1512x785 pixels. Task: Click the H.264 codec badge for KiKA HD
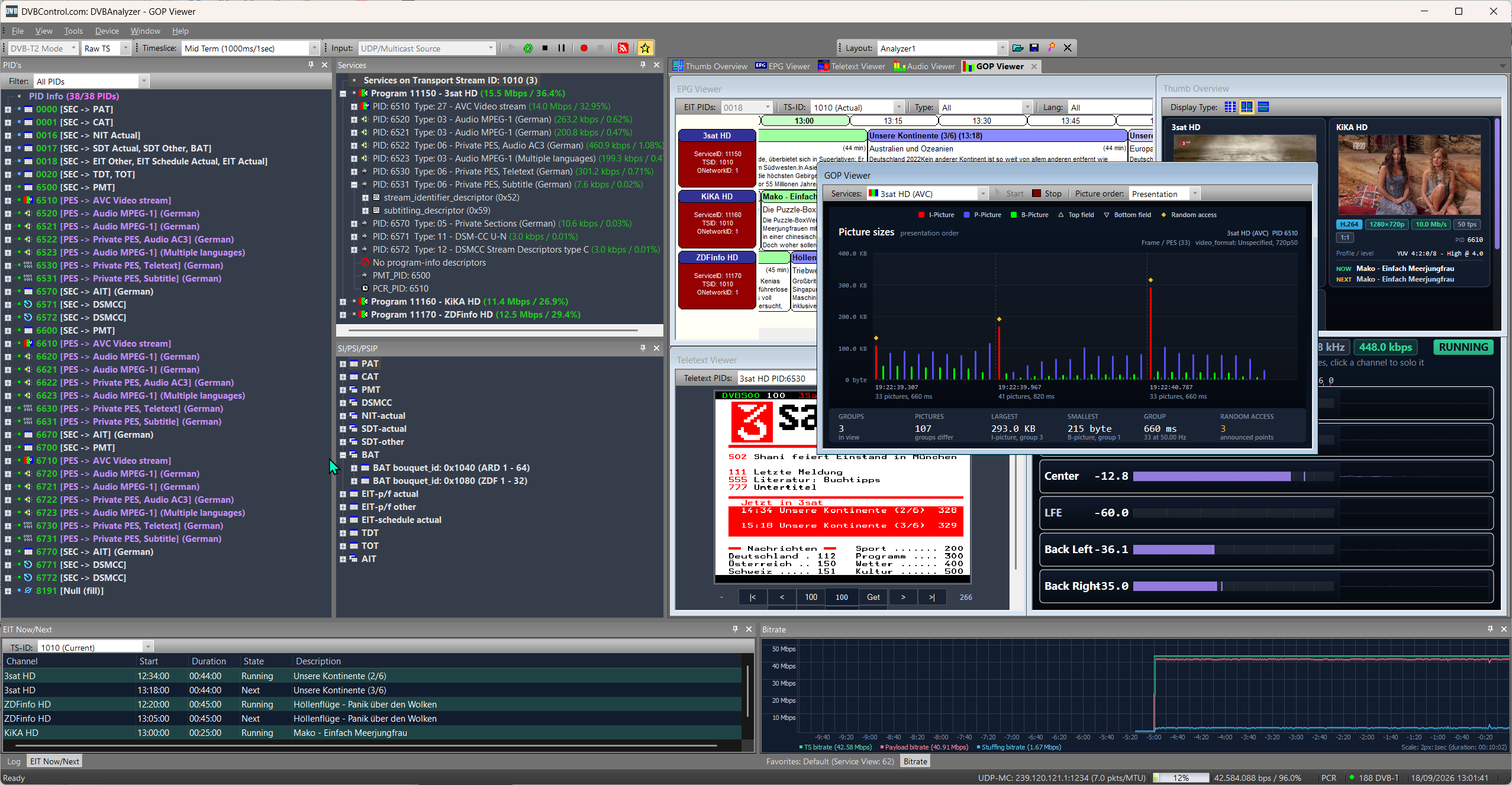coord(1349,225)
